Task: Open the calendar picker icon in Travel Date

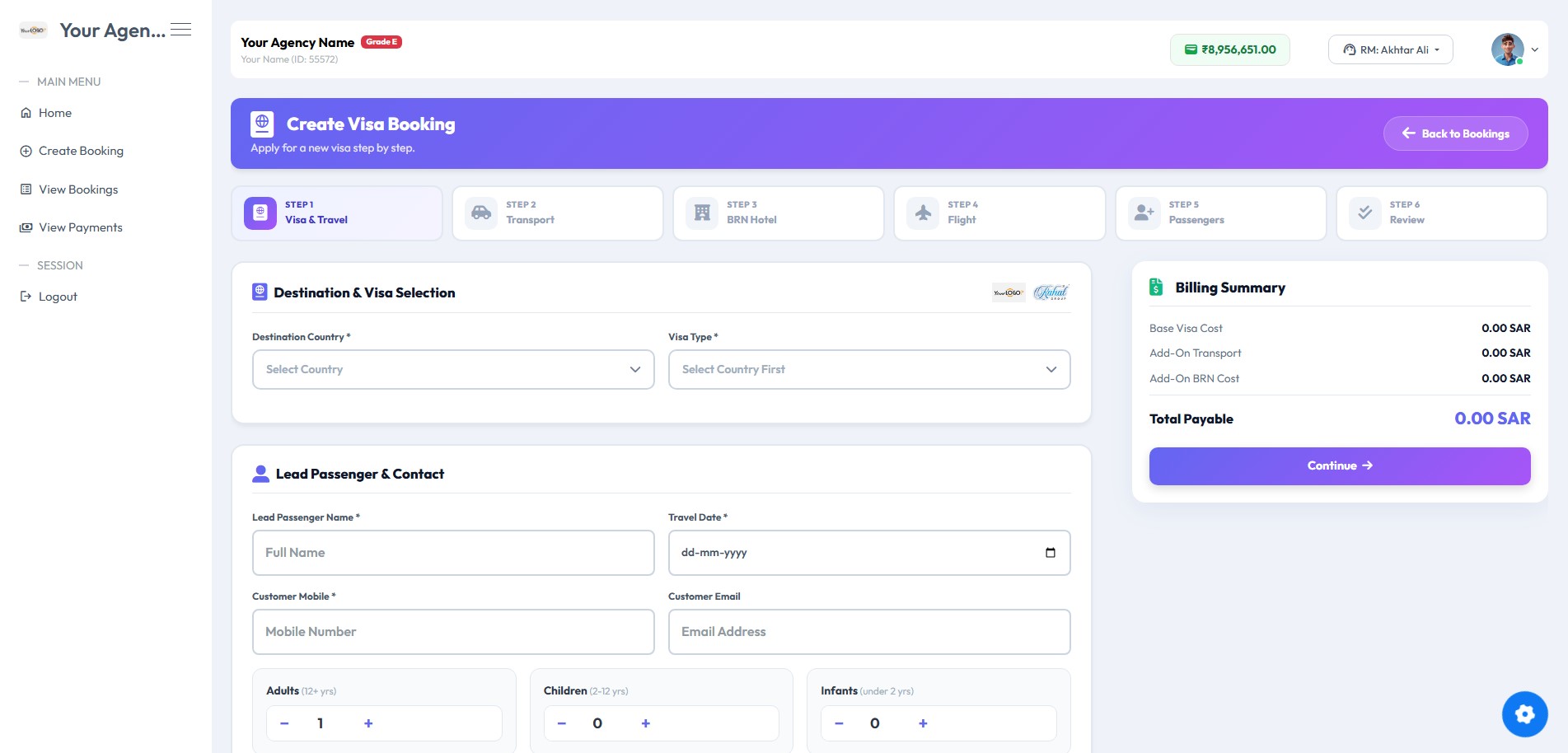Action: coord(1050,553)
